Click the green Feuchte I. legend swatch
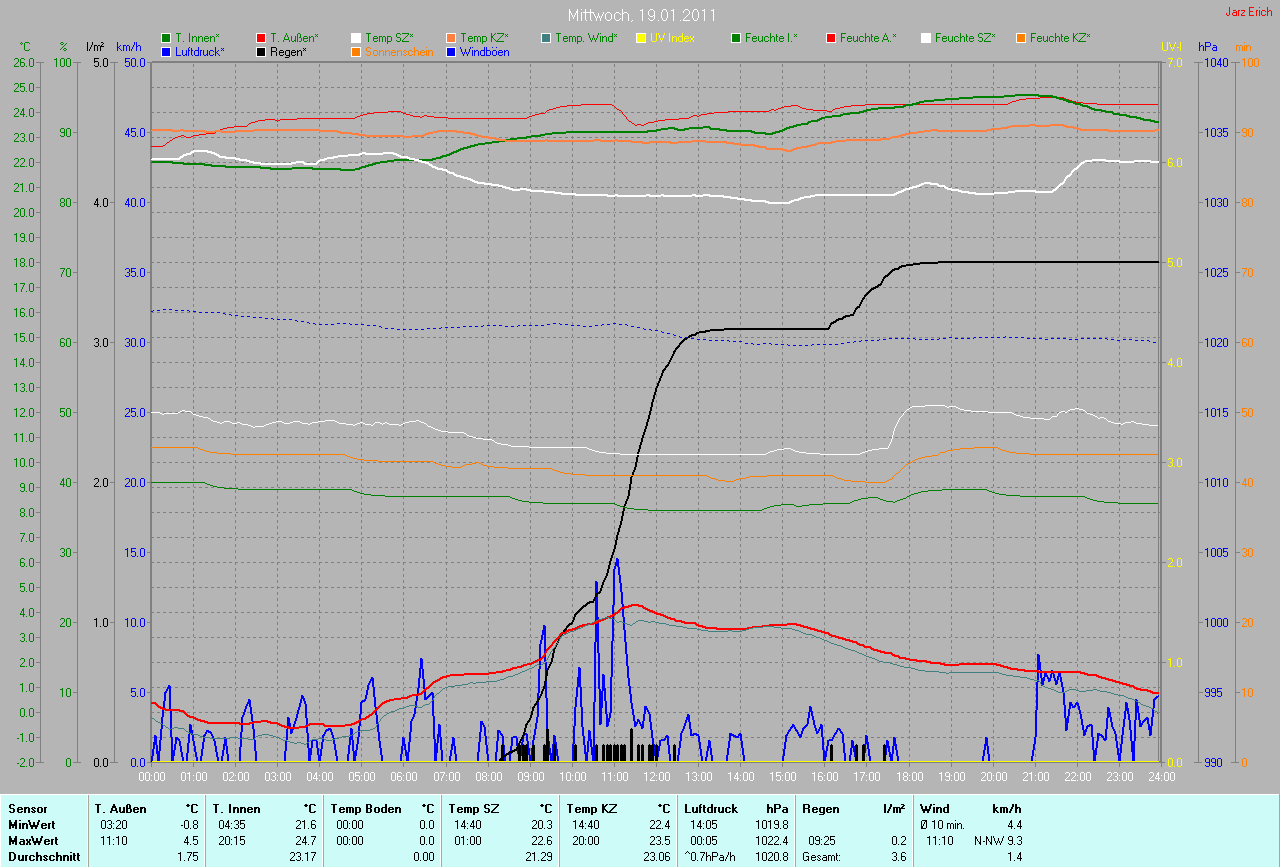 [736, 38]
